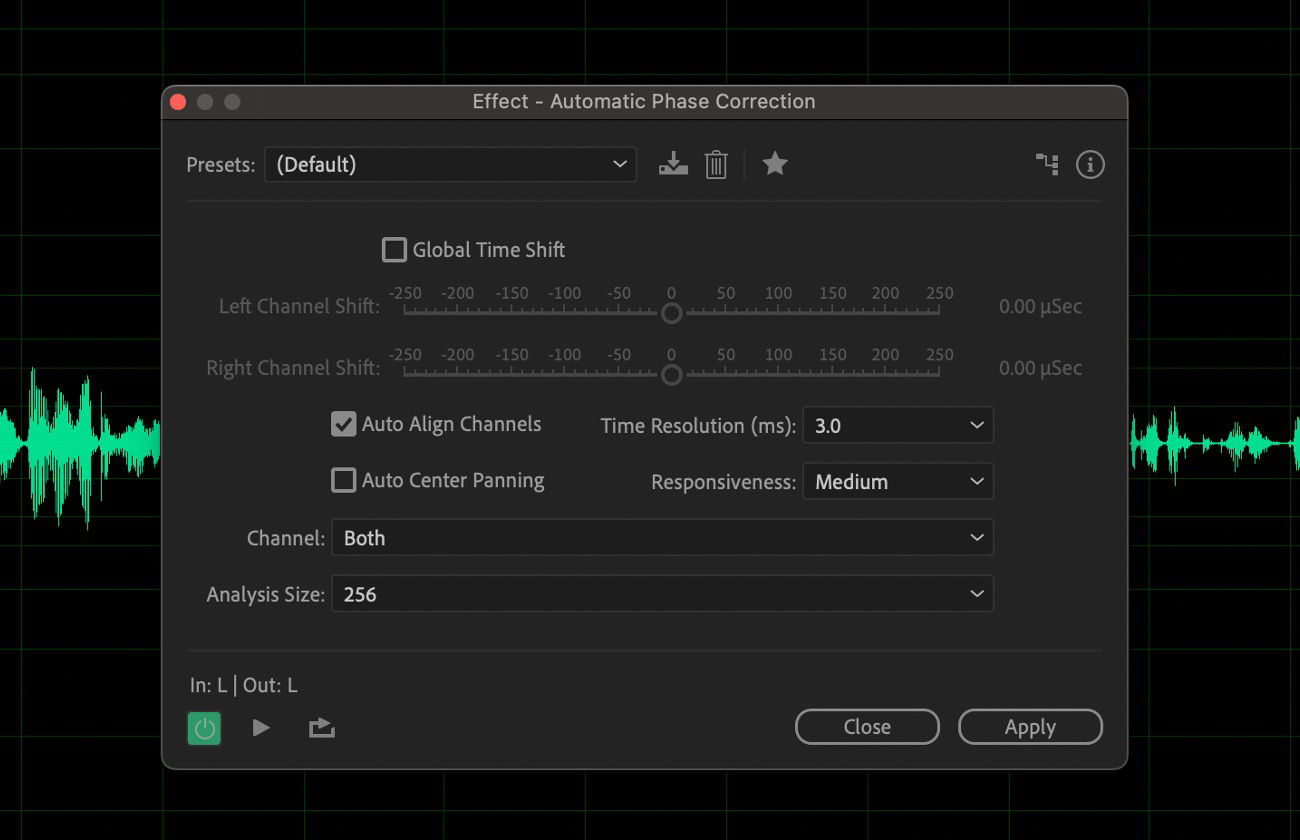Uncheck Auto Align Channels
This screenshot has width=1300, height=840.
coord(343,424)
